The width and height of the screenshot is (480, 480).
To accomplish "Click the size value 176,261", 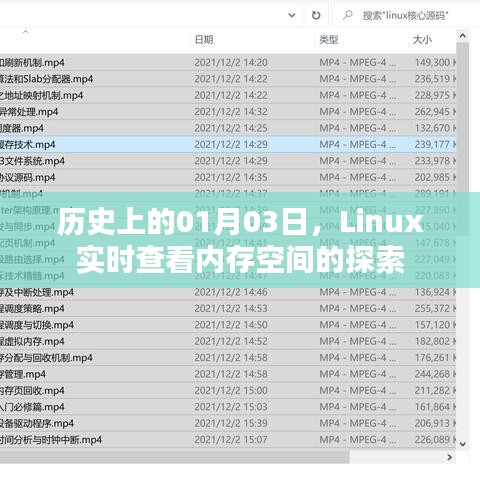I will 432,358.
